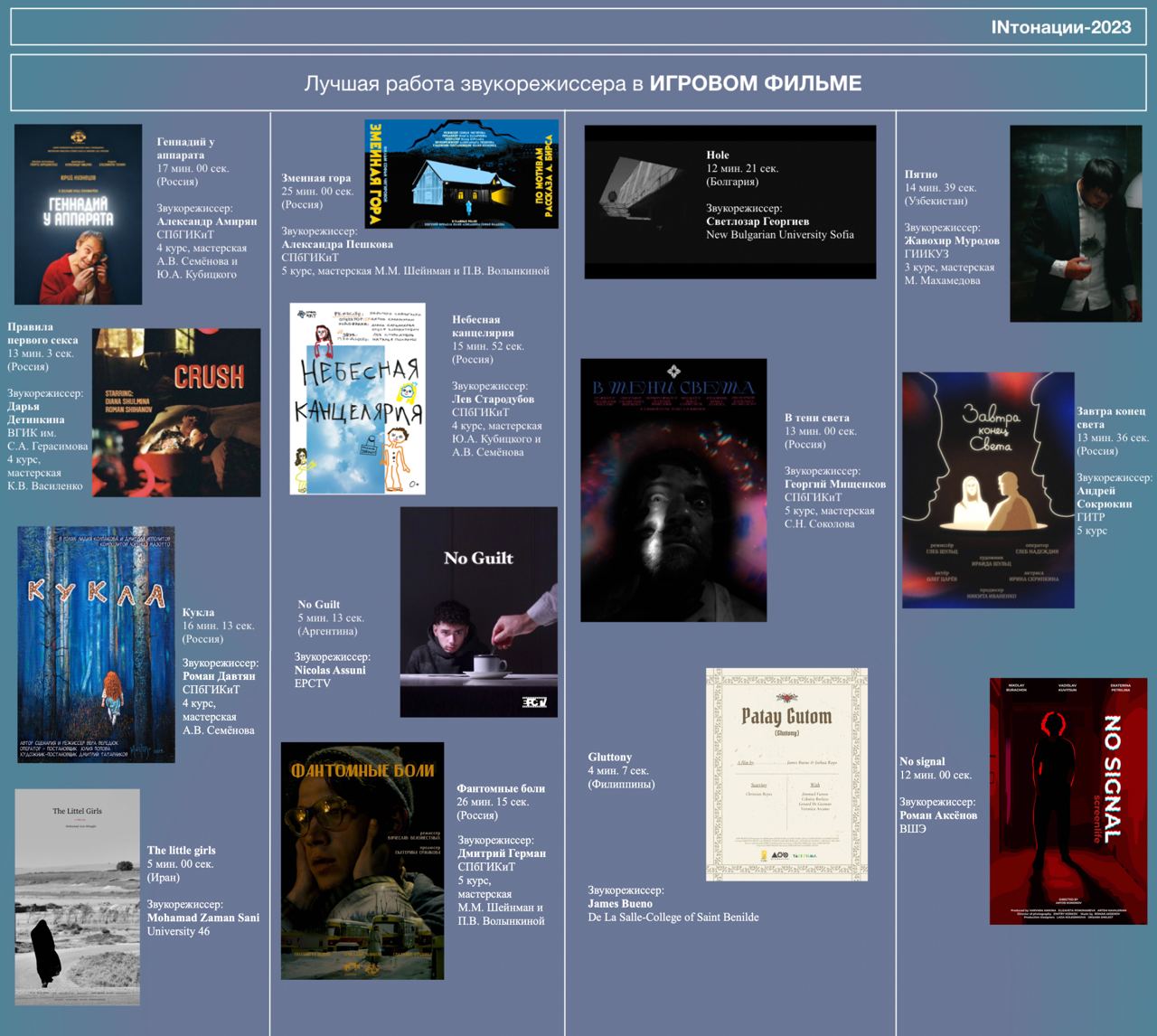Select the Кукла forest poster

97,645
